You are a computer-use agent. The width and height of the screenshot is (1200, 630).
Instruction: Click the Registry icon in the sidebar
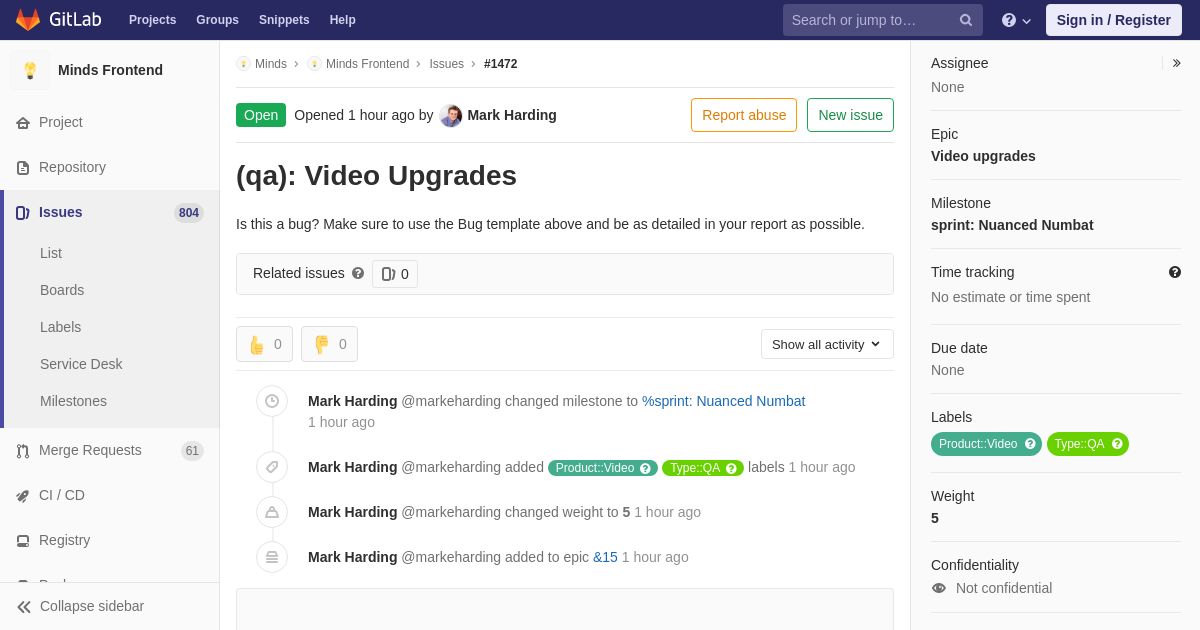tap(23, 541)
